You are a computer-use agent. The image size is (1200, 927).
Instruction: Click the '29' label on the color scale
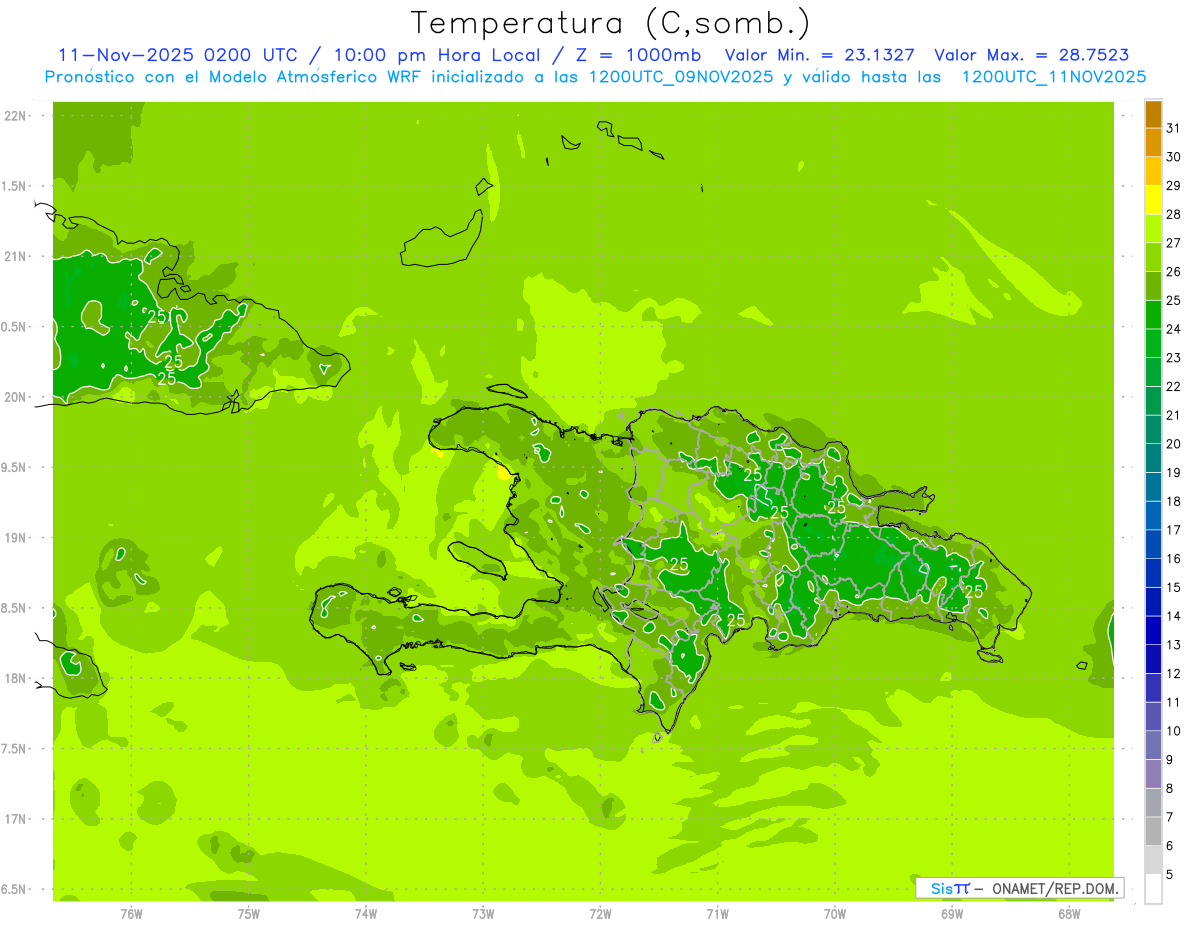(1174, 186)
